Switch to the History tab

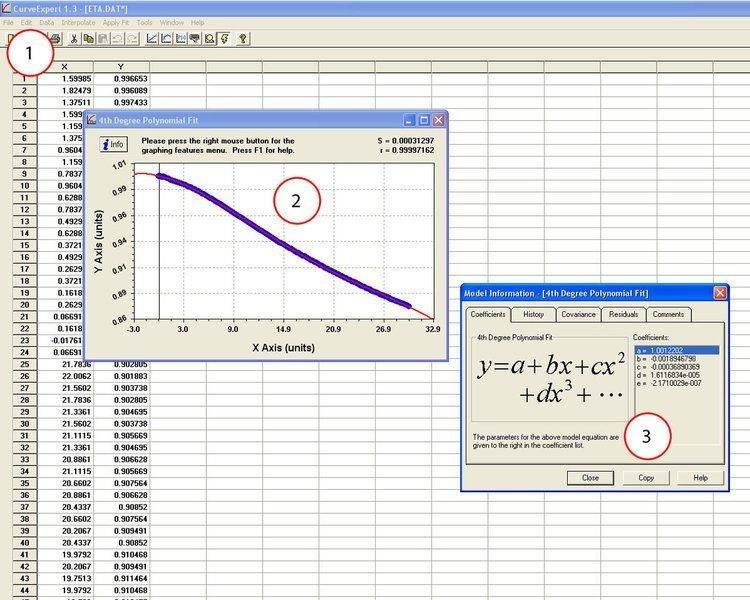coord(534,314)
